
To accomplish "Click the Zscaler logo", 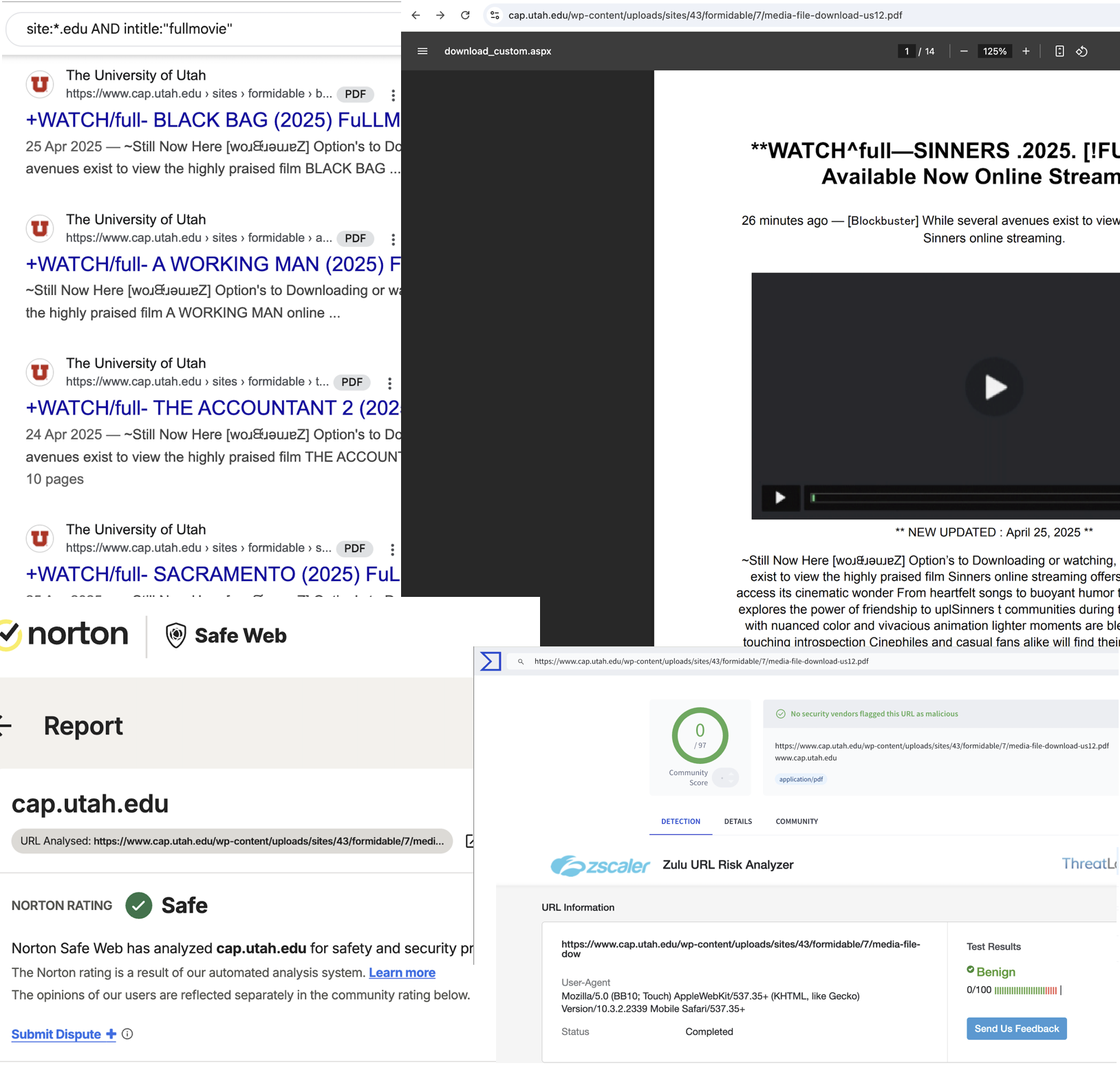I will [600, 865].
